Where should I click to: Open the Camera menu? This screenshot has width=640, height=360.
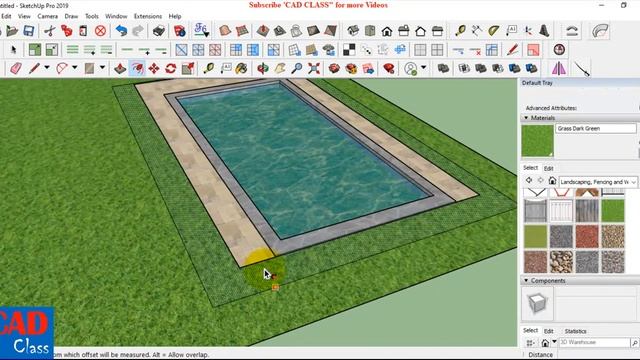(48, 16)
